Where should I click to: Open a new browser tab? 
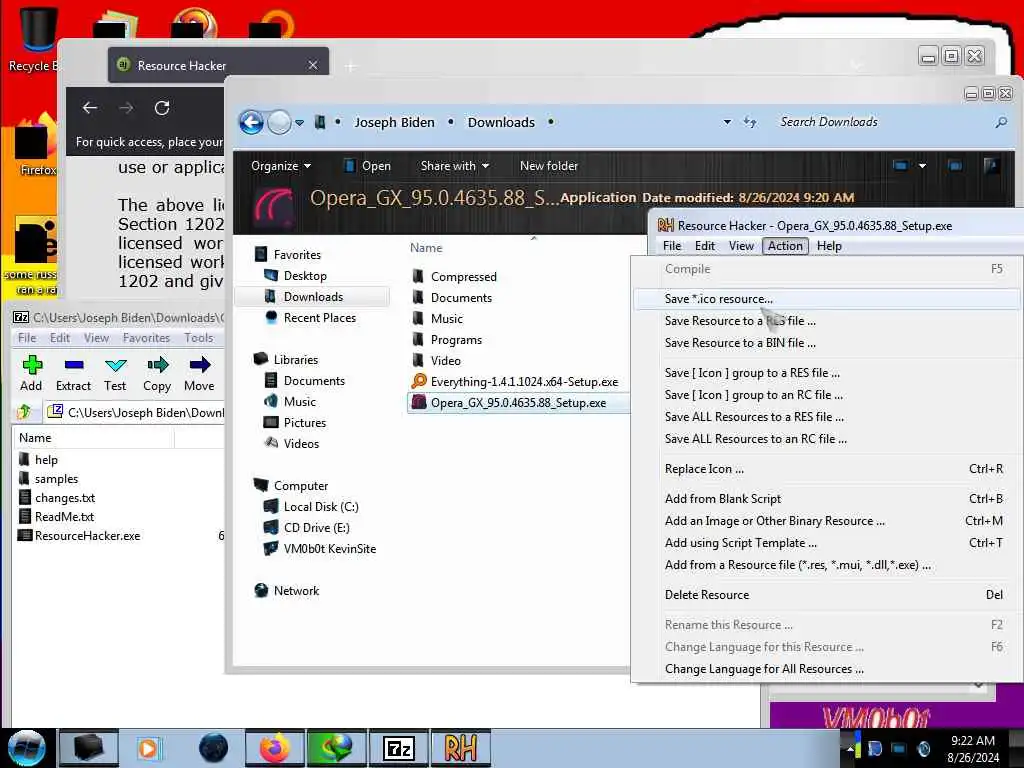click(351, 66)
